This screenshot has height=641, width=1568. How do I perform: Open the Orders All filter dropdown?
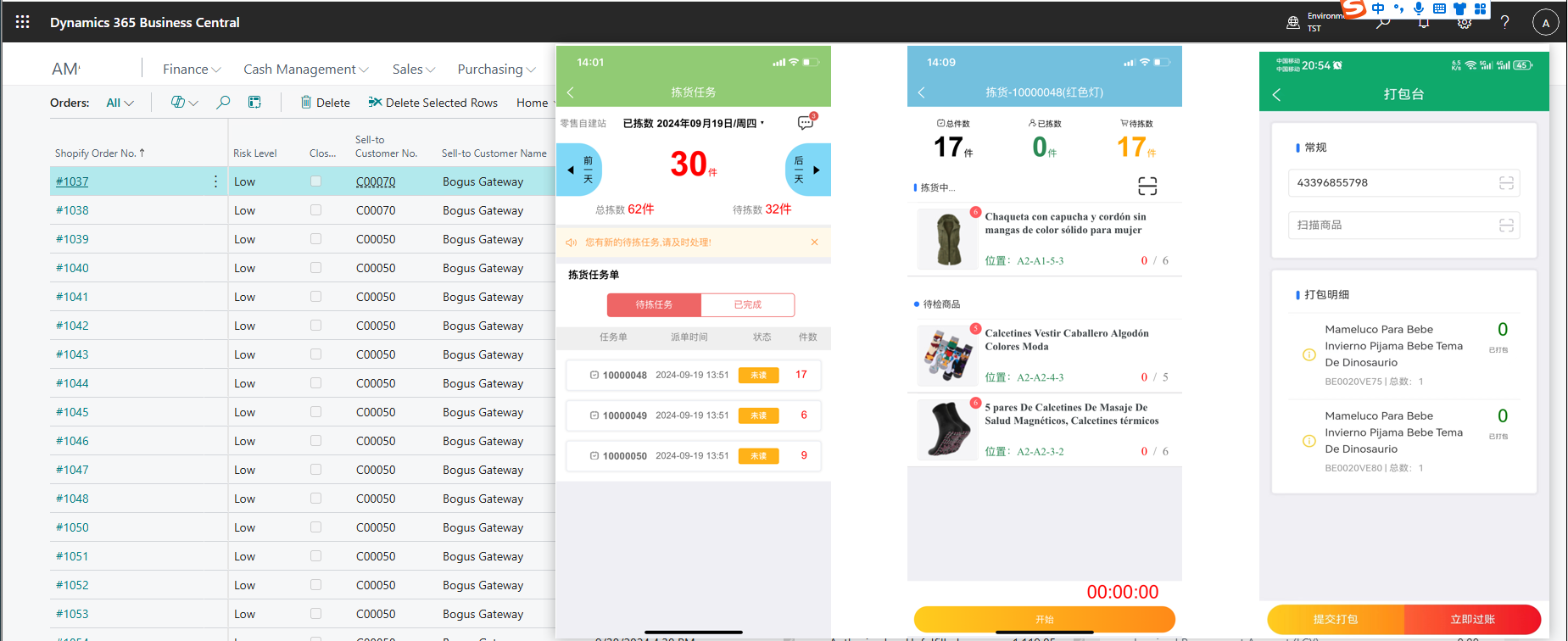point(120,103)
